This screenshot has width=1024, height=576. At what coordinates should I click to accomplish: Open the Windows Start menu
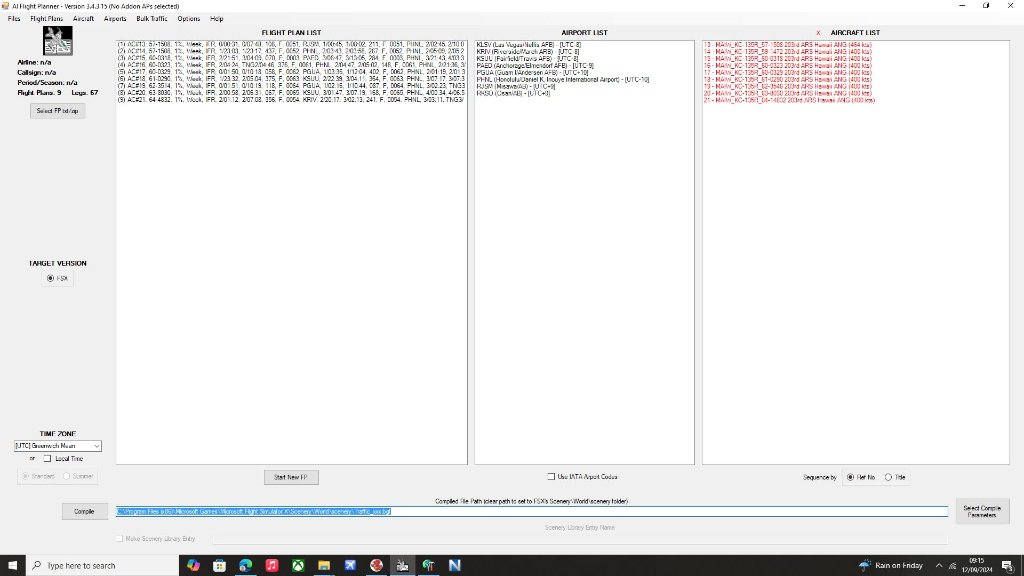coord(12,566)
